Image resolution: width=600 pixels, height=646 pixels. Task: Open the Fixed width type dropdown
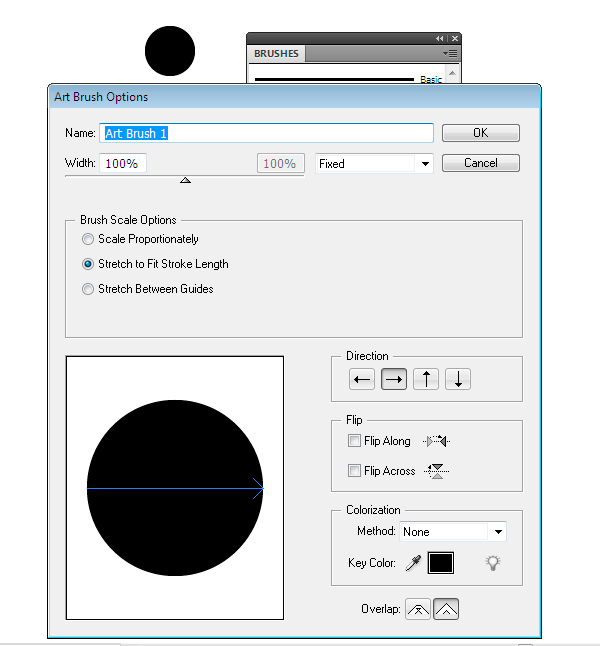(x=374, y=164)
